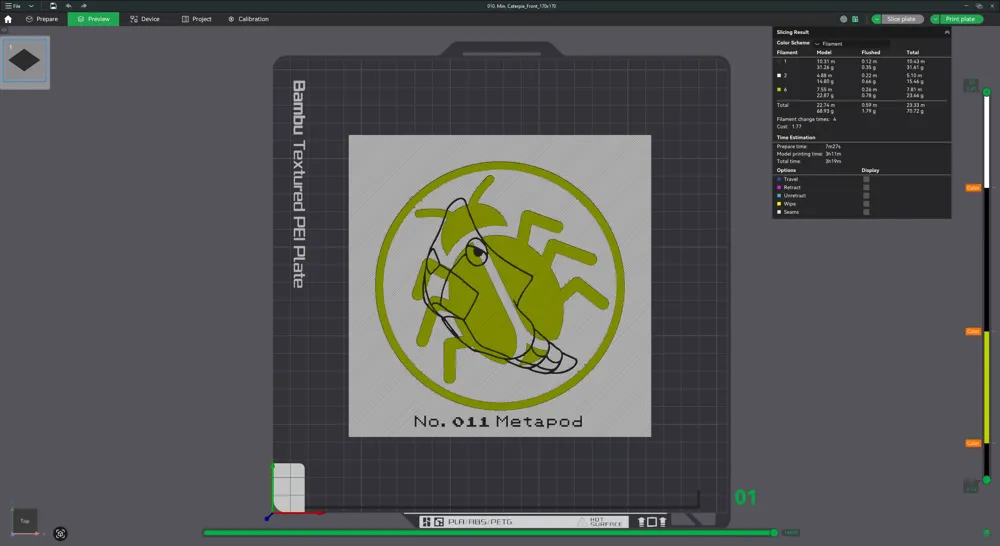The image size is (1000, 546).
Task: Click the Cost 1.77 text
Action: (789, 126)
